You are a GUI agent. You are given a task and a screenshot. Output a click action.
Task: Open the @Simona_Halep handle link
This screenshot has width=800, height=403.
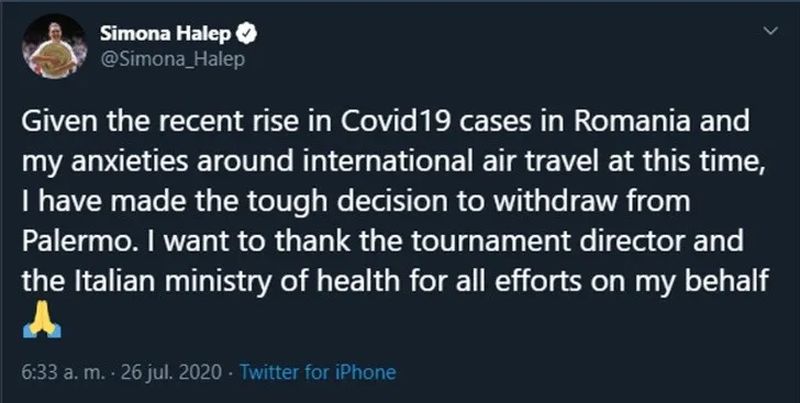tap(172, 60)
